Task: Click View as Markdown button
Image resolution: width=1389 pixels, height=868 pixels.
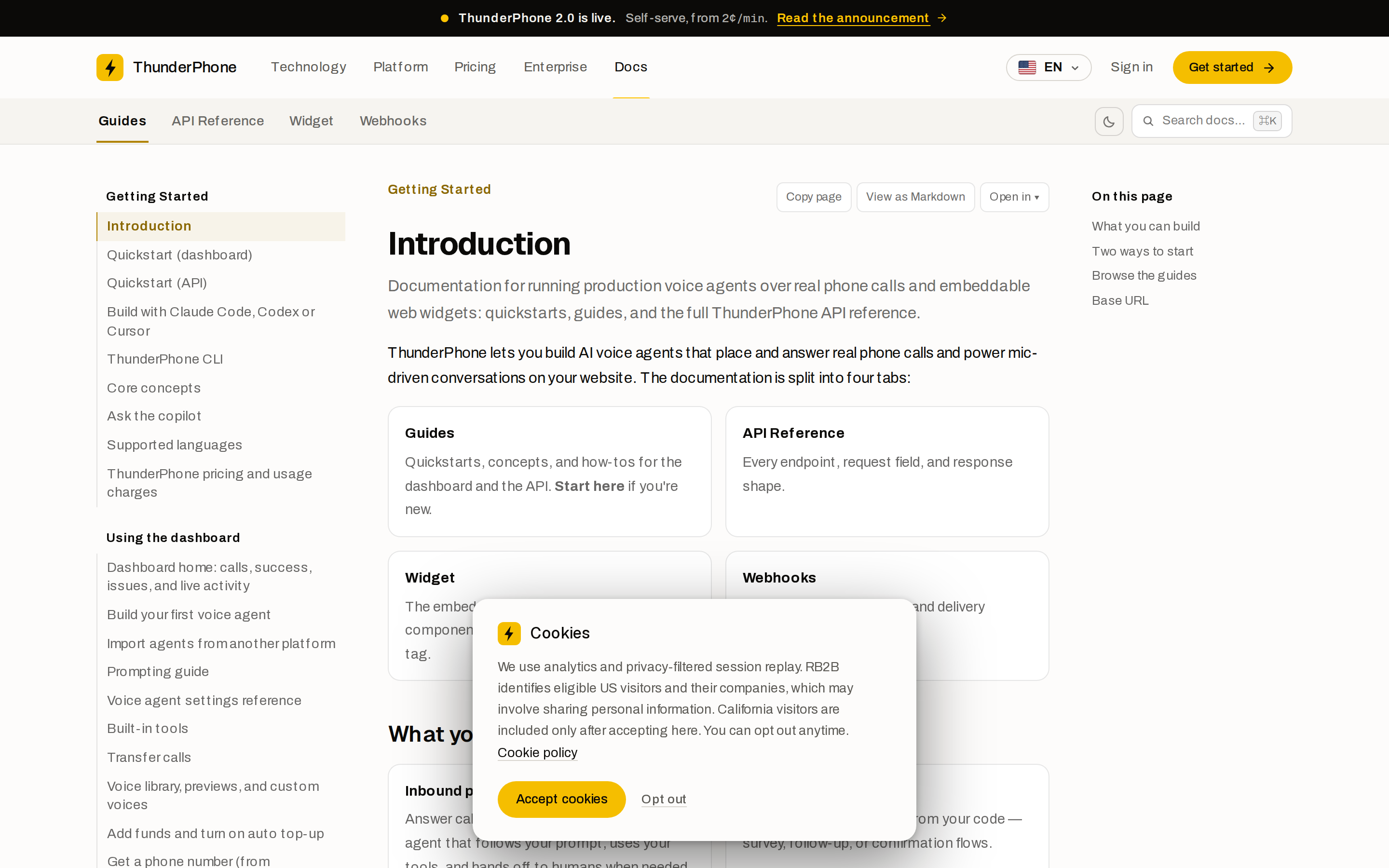Action: 915,197
